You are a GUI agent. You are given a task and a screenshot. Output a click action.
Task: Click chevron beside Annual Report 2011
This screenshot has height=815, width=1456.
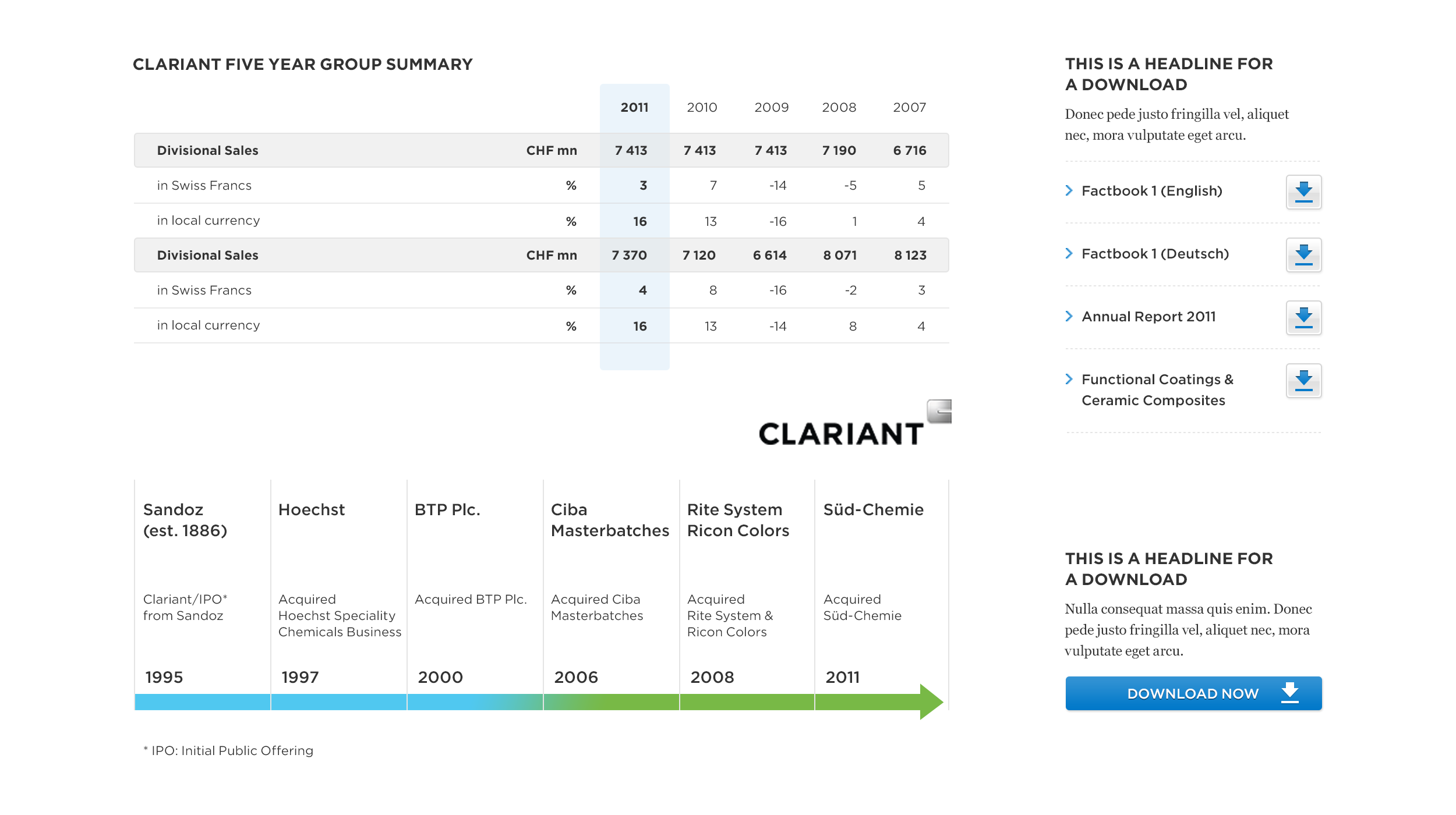[x=1069, y=316]
